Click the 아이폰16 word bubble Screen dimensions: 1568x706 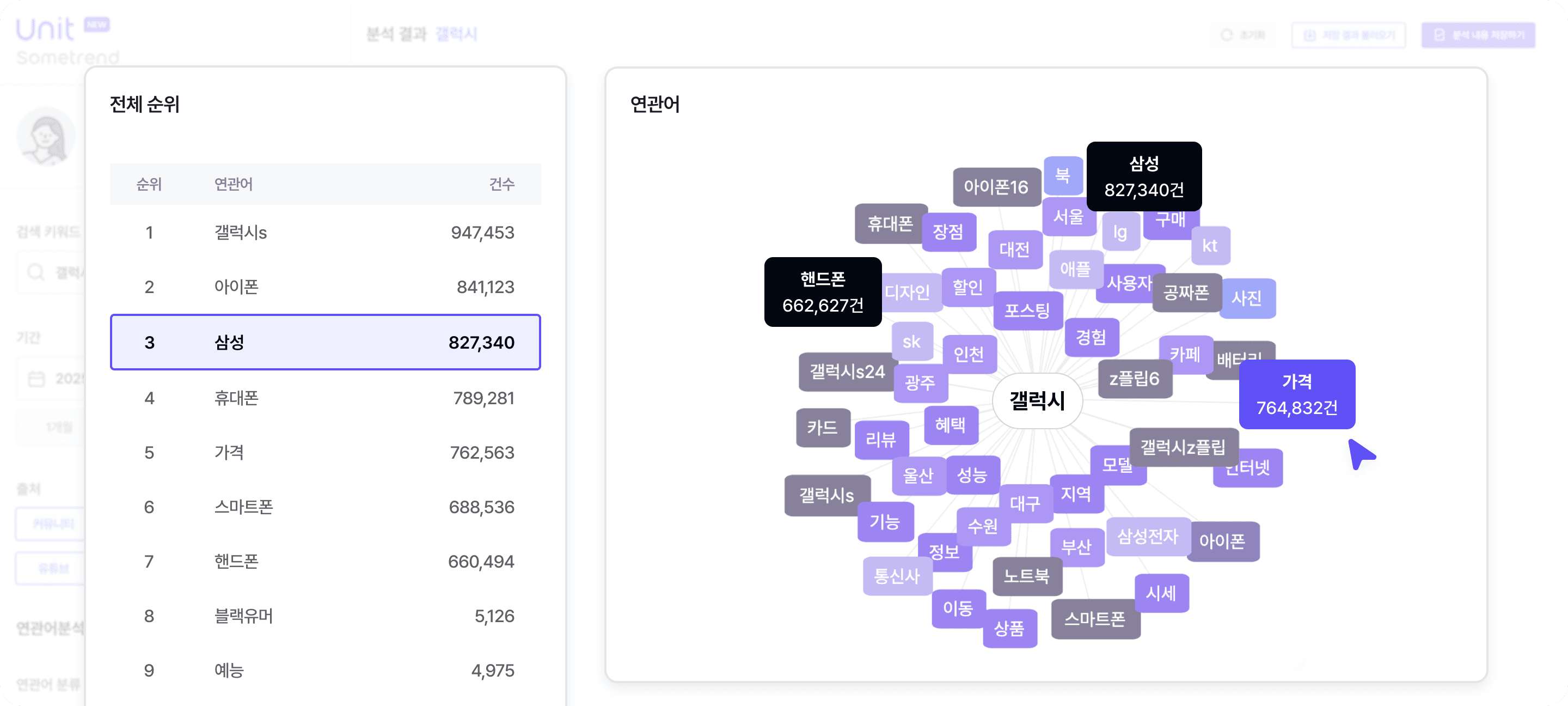click(996, 187)
